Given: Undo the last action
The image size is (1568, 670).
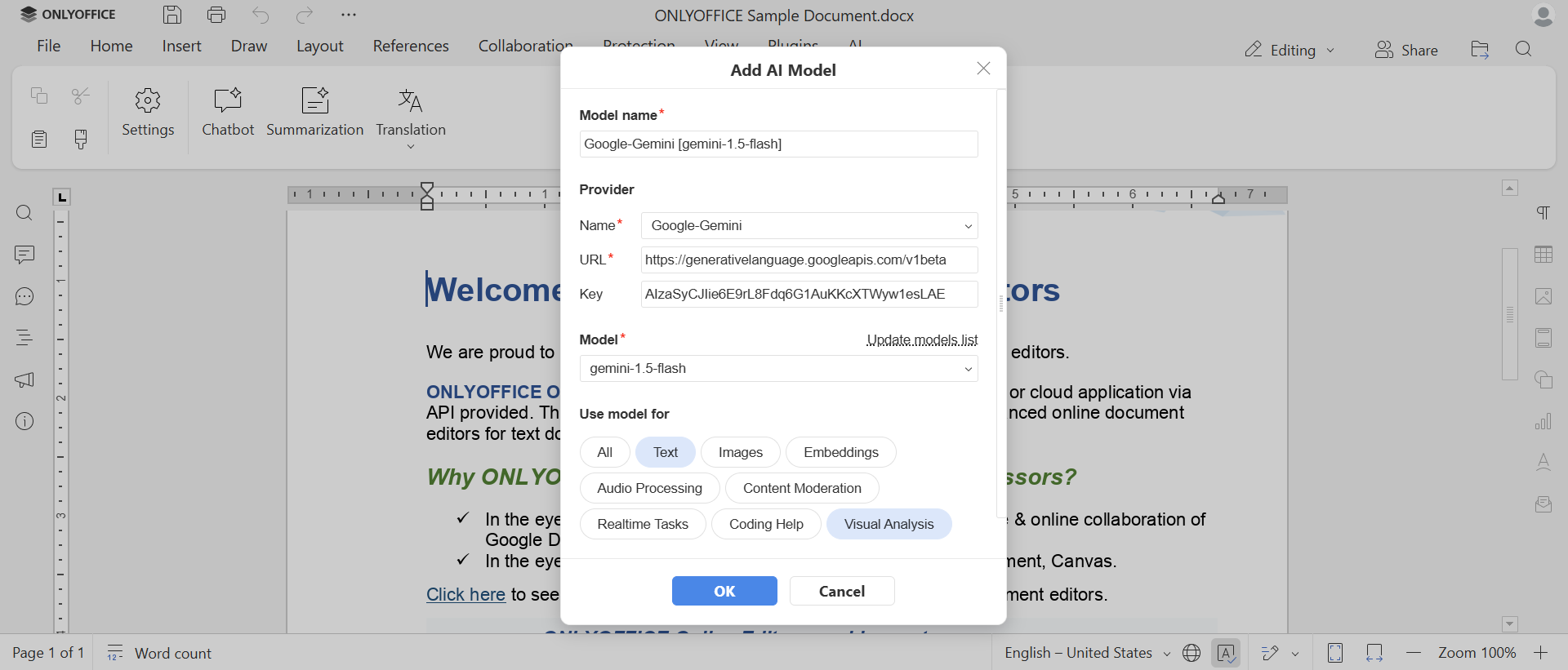Looking at the screenshot, I should [x=261, y=15].
